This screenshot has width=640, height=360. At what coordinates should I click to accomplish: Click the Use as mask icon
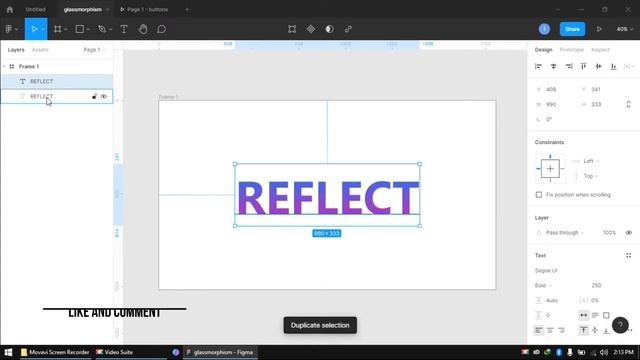pos(329,29)
